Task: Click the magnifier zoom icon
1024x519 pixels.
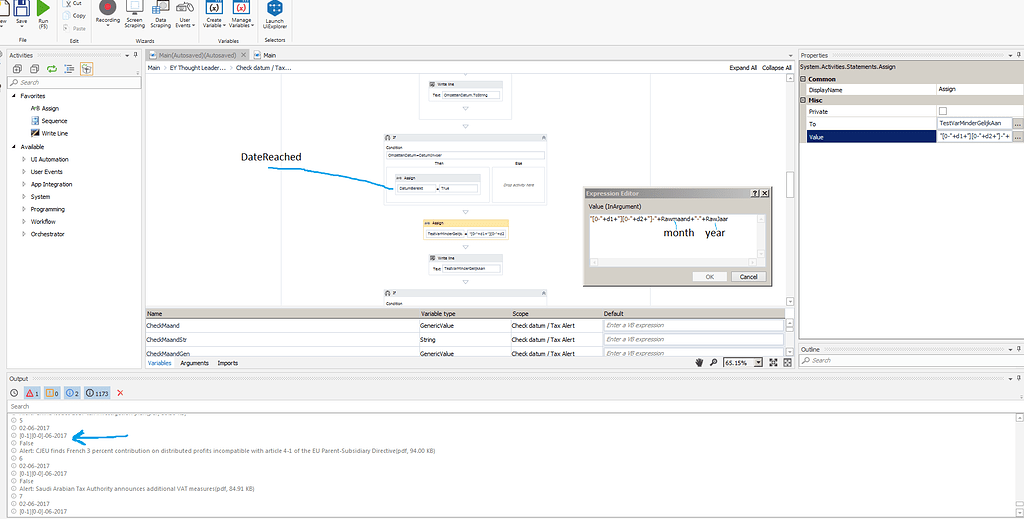Action: point(714,362)
